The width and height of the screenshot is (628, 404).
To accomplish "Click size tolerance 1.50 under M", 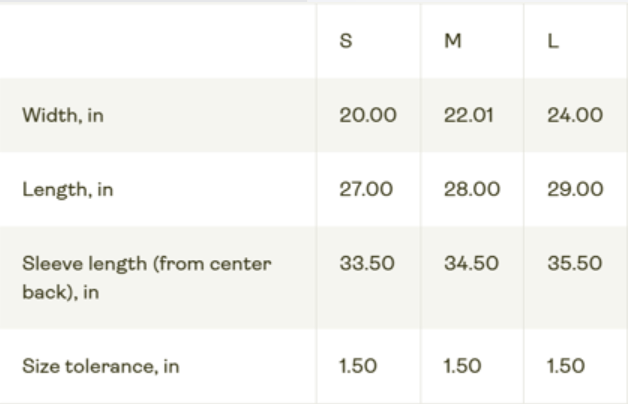I will click(462, 366).
